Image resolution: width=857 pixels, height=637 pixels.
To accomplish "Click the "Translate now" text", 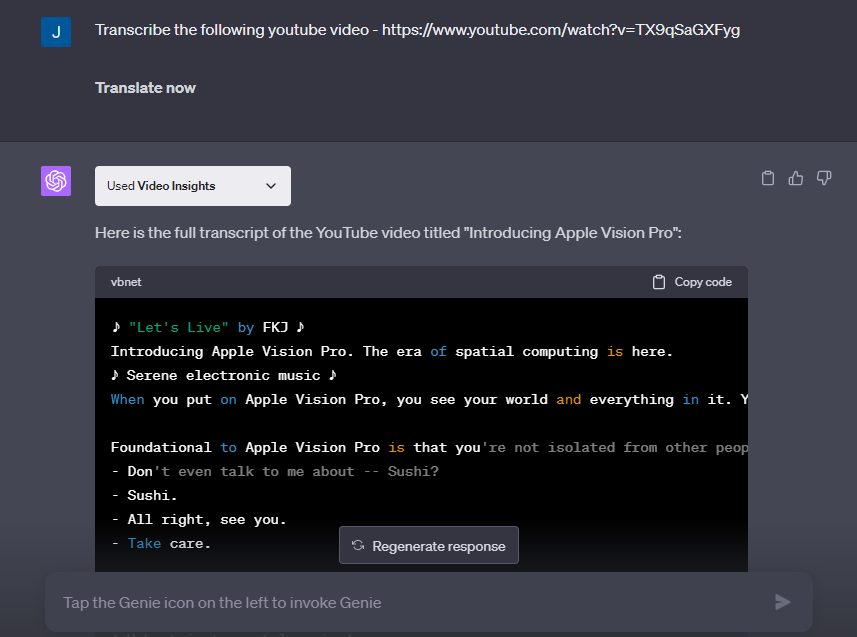I will pyautogui.click(x=145, y=88).
